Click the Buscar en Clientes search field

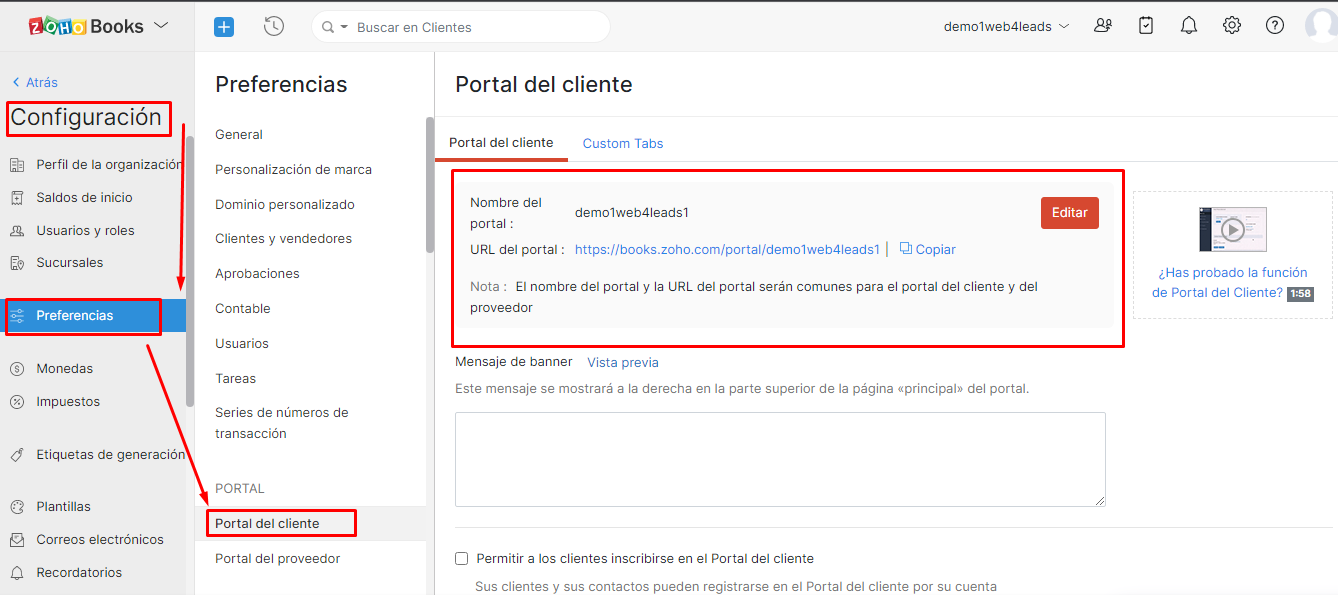[460, 27]
